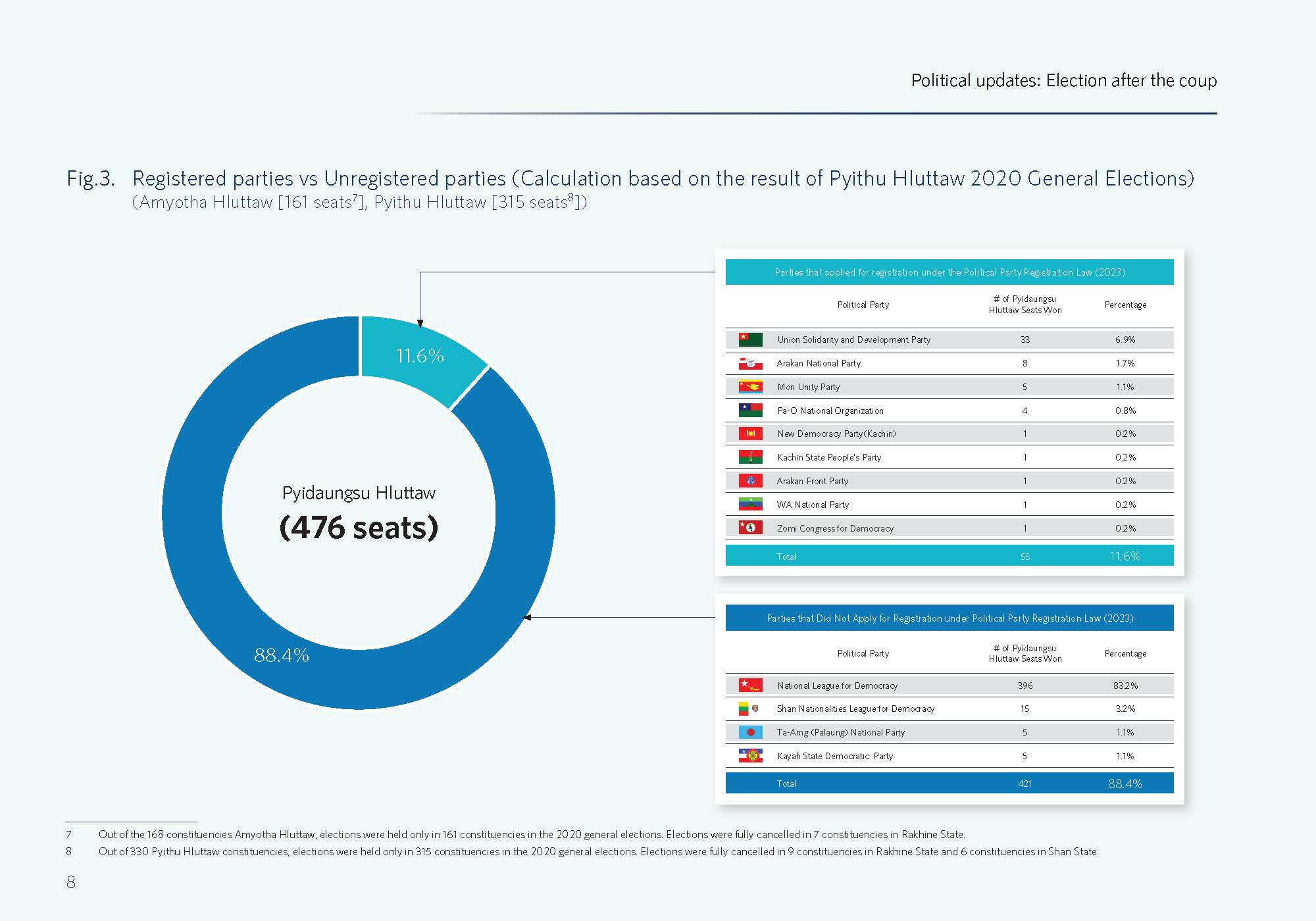Click 'Zomi Congress for Democracy' name
This screenshot has height=921, width=1316.
point(835,528)
